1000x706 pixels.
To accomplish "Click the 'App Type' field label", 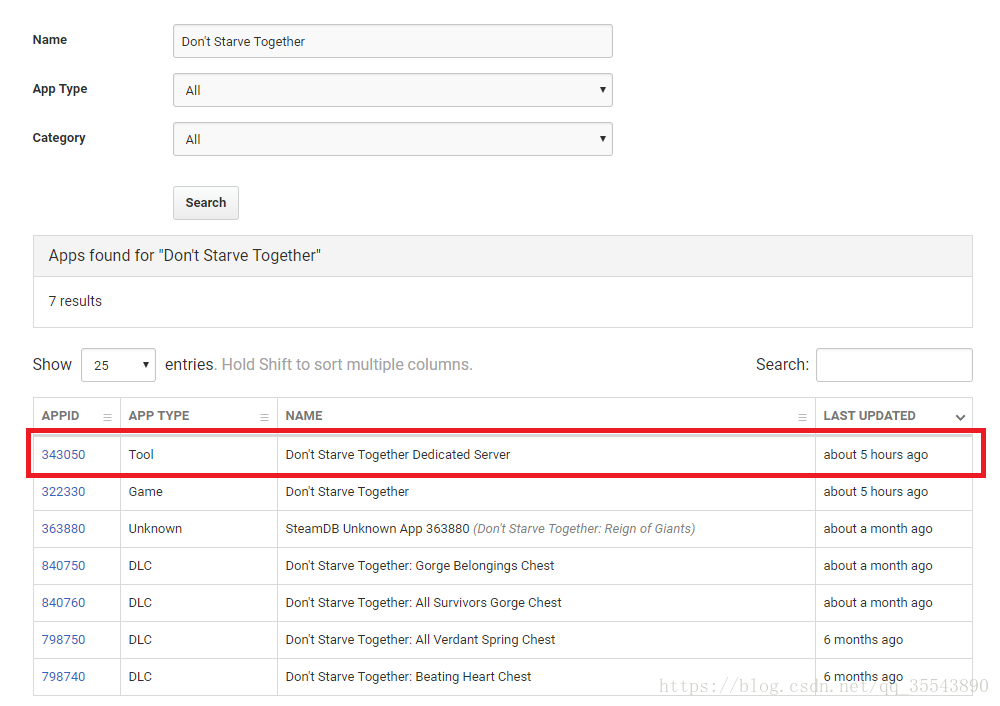I will click(x=60, y=89).
